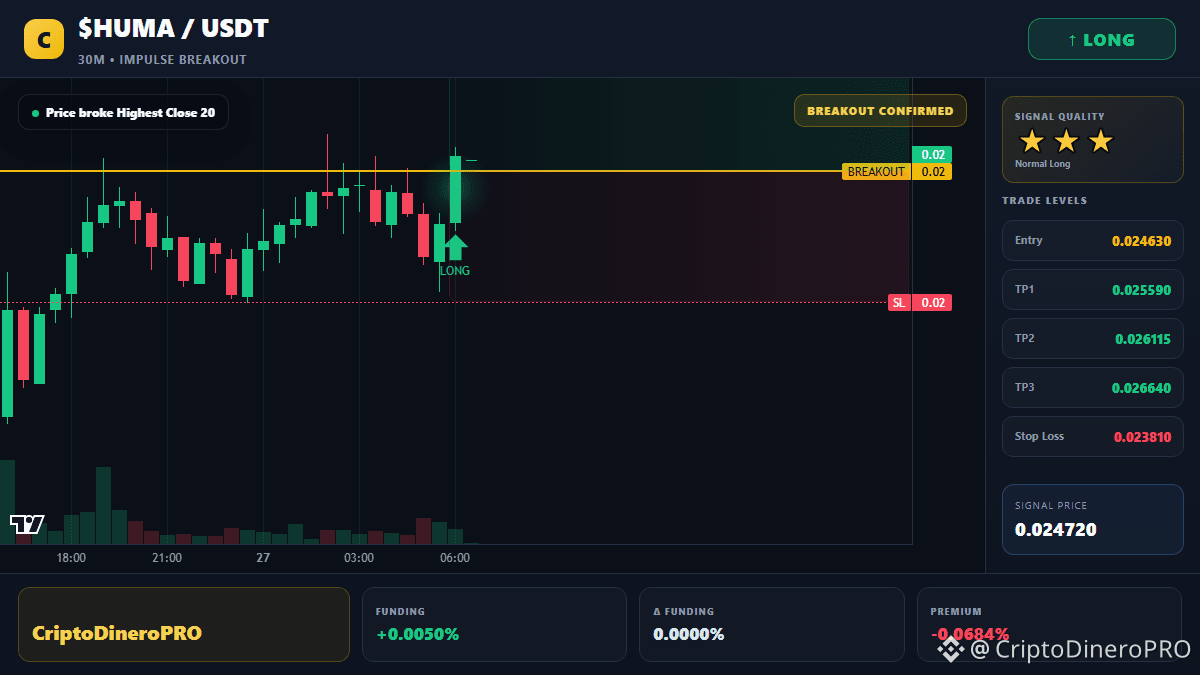Image resolution: width=1200 pixels, height=675 pixels.
Task: Click the 21:00 time axis label
Action: (x=167, y=558)
